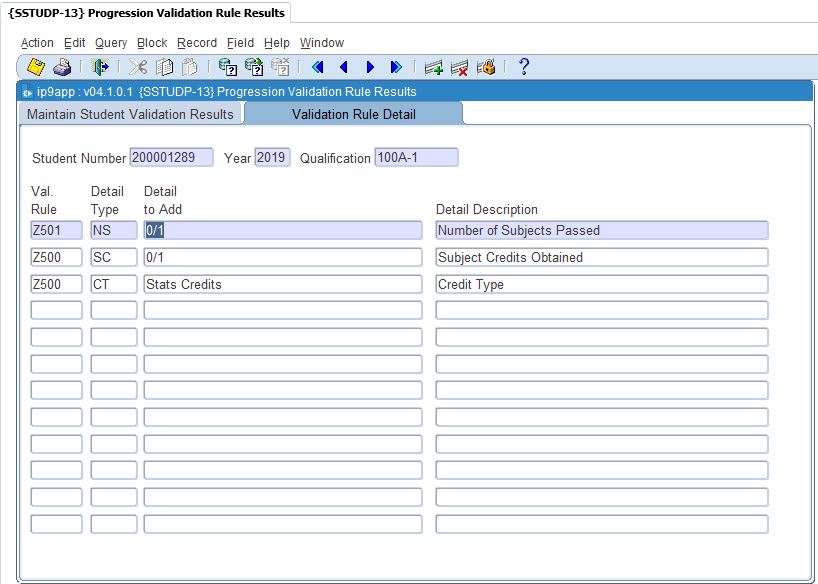Click the Cut scissors icon
Screen dimensions: 818x584
tap(138, 67)
